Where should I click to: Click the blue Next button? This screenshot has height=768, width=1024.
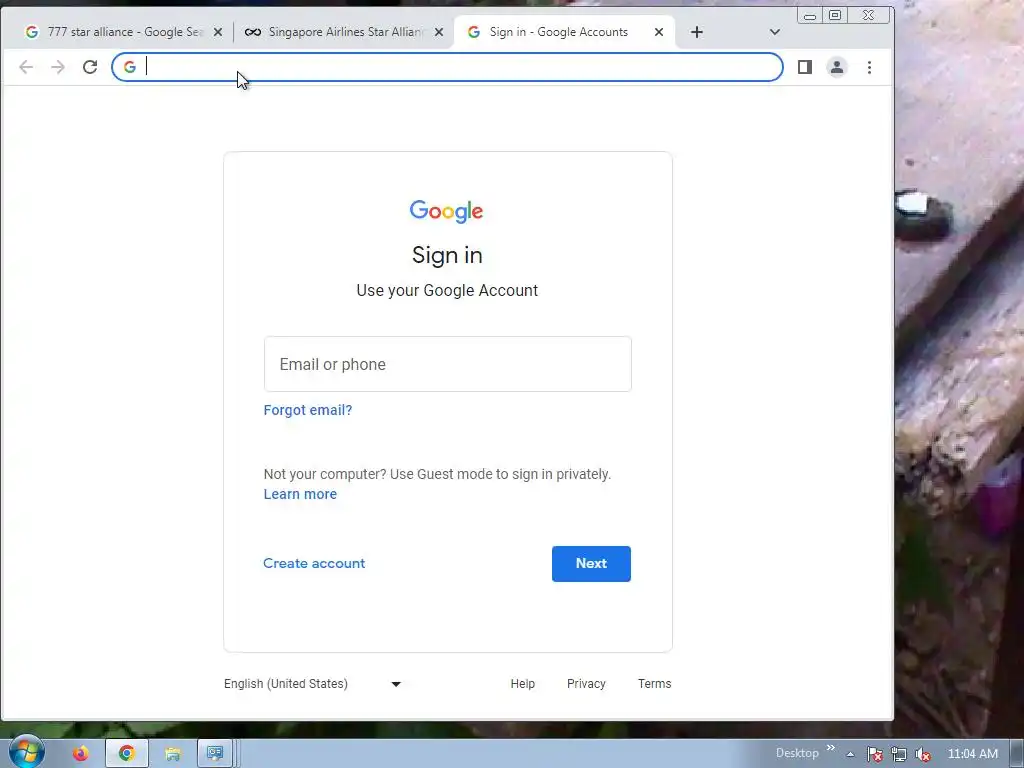pyautogui.click(x=592, y=564)
